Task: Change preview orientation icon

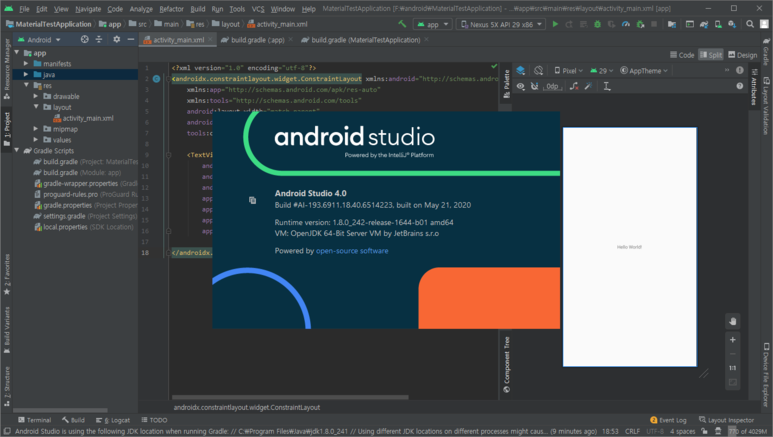Action: click(538, 71)
